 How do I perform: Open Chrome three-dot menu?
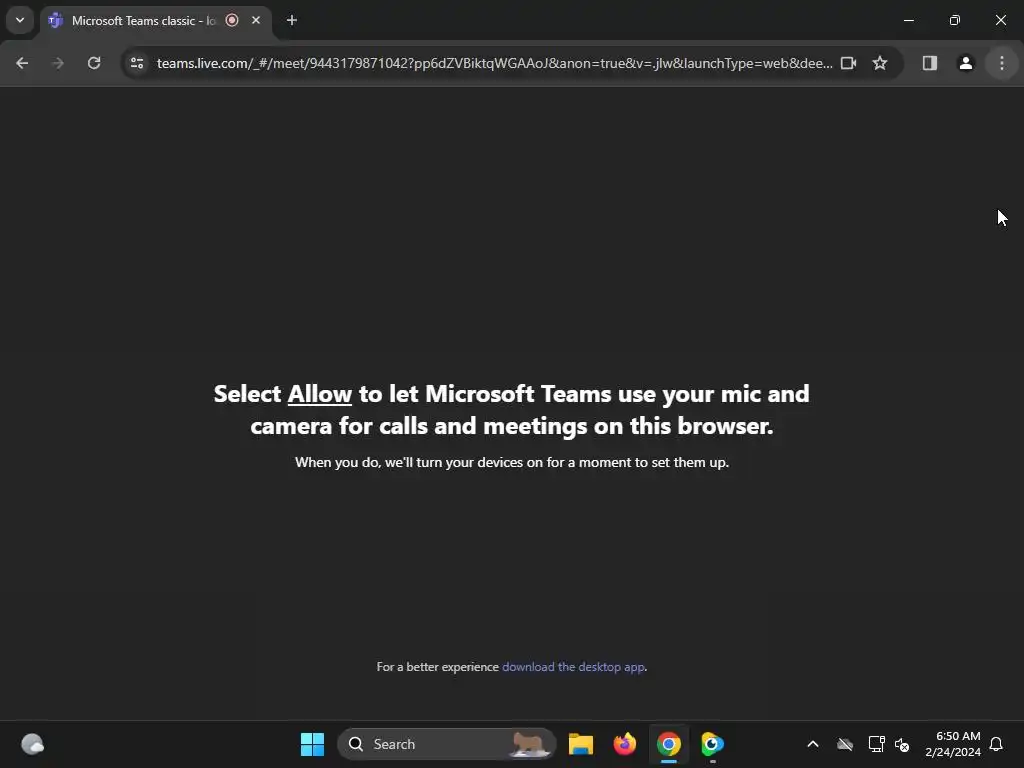pos(1002,63)
